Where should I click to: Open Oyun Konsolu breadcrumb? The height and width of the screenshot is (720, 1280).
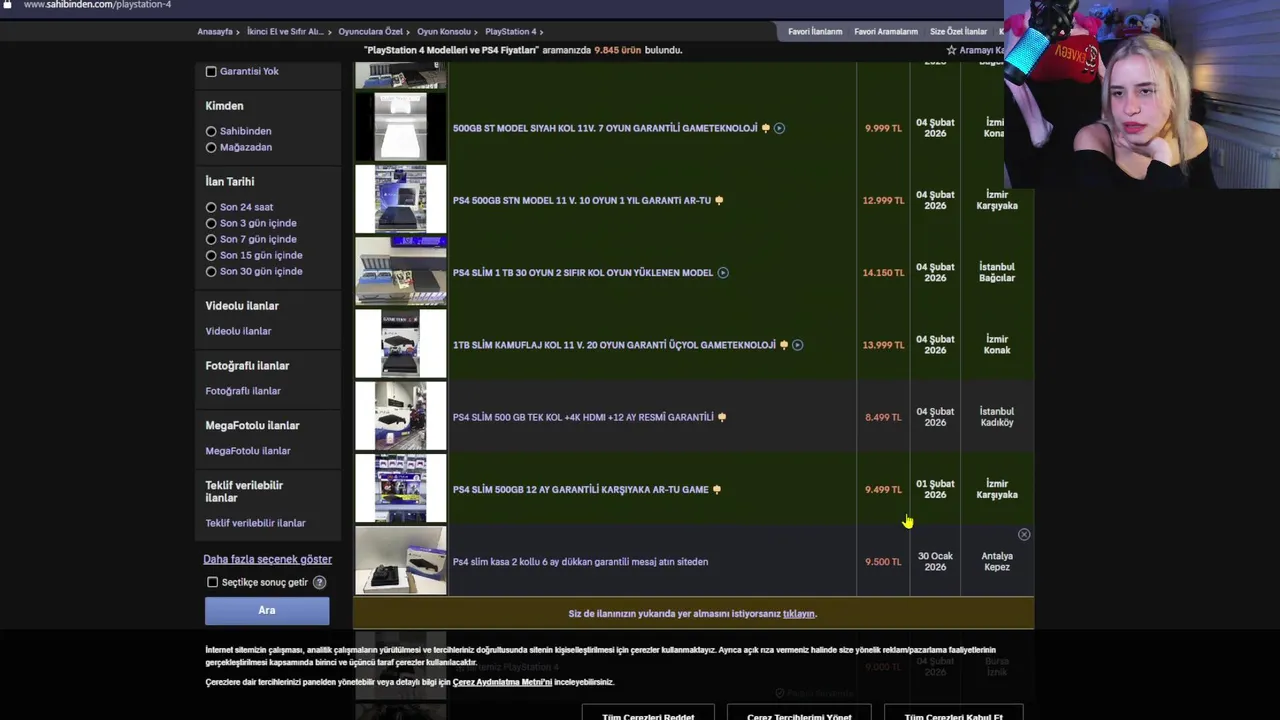444,32
